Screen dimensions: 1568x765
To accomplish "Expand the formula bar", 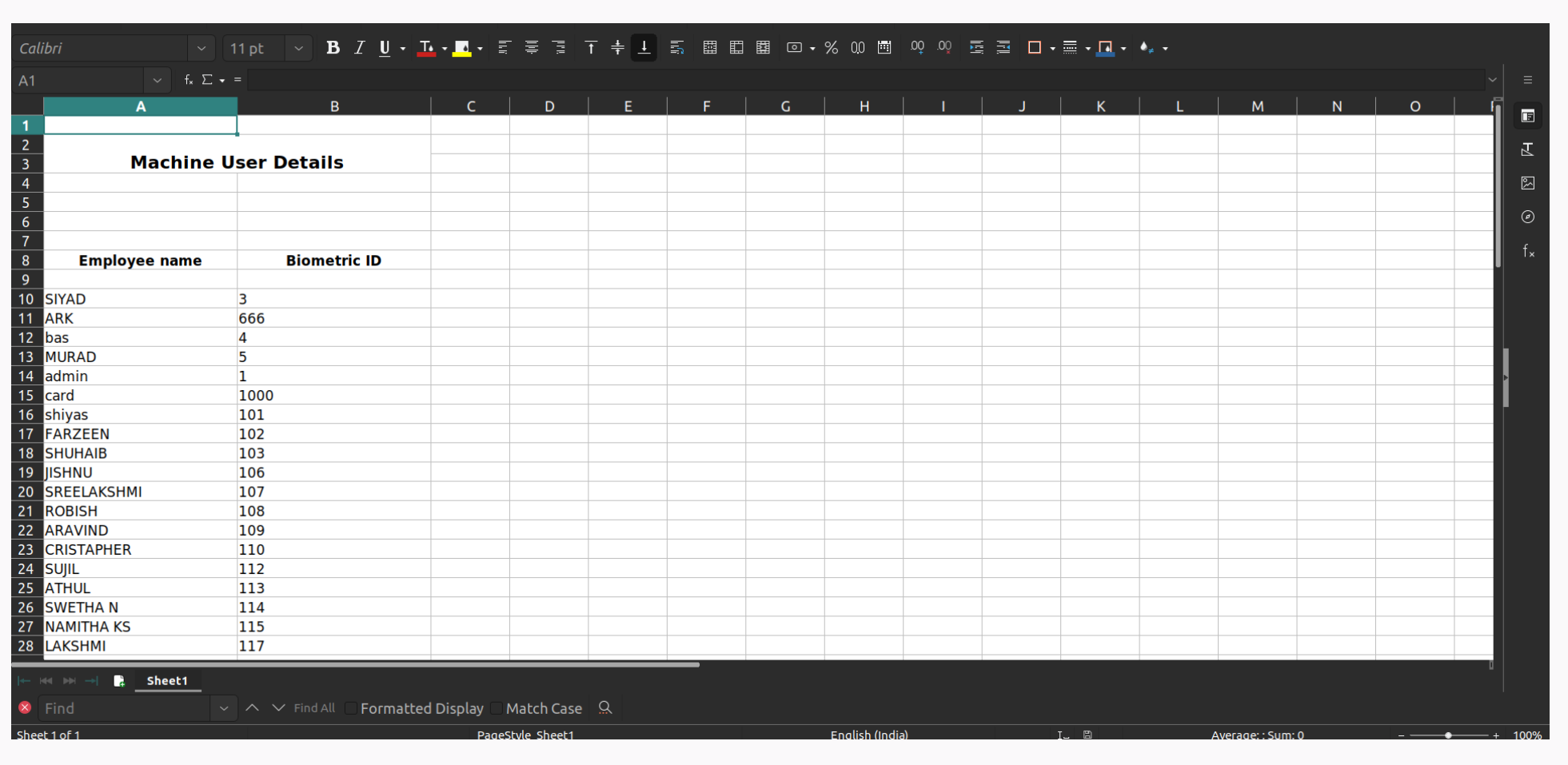I will pyautogui.click(x=1492, y=80).
